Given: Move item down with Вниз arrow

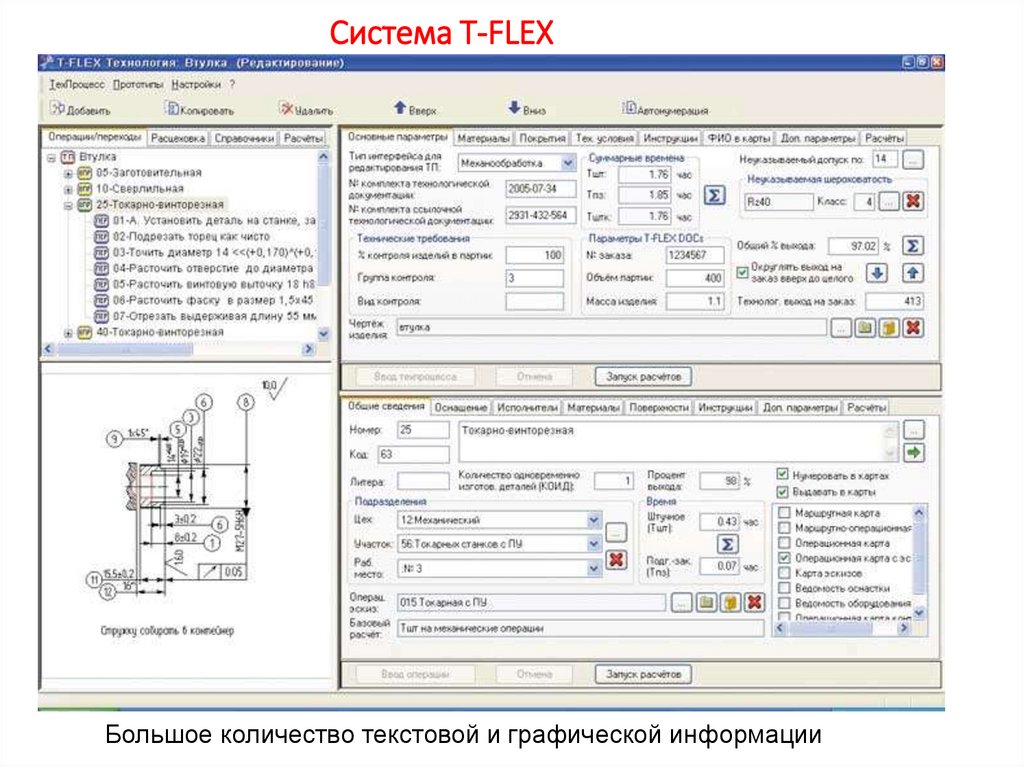Looking at the screenshot, I should pos(526,109).
